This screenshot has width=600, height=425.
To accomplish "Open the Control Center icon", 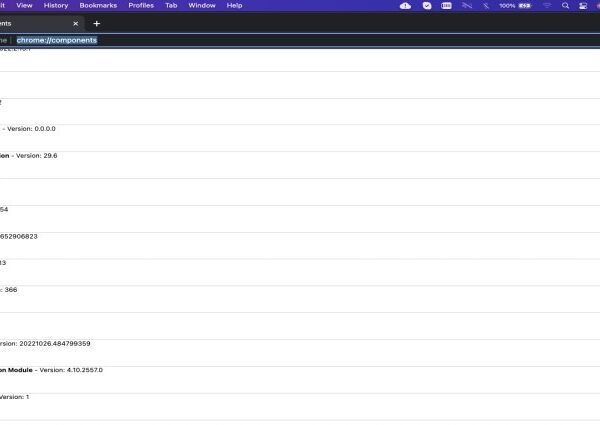I will (x=583, y=6).
